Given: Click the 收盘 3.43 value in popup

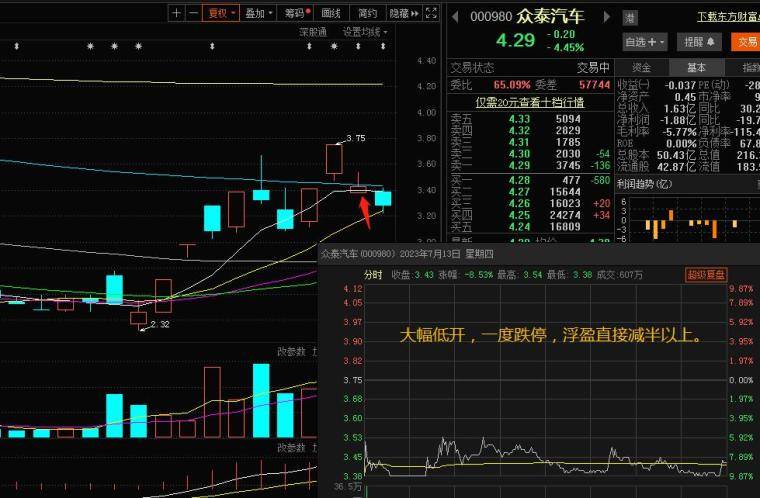Looking at the screenshot, I should (x=424, y=275).
